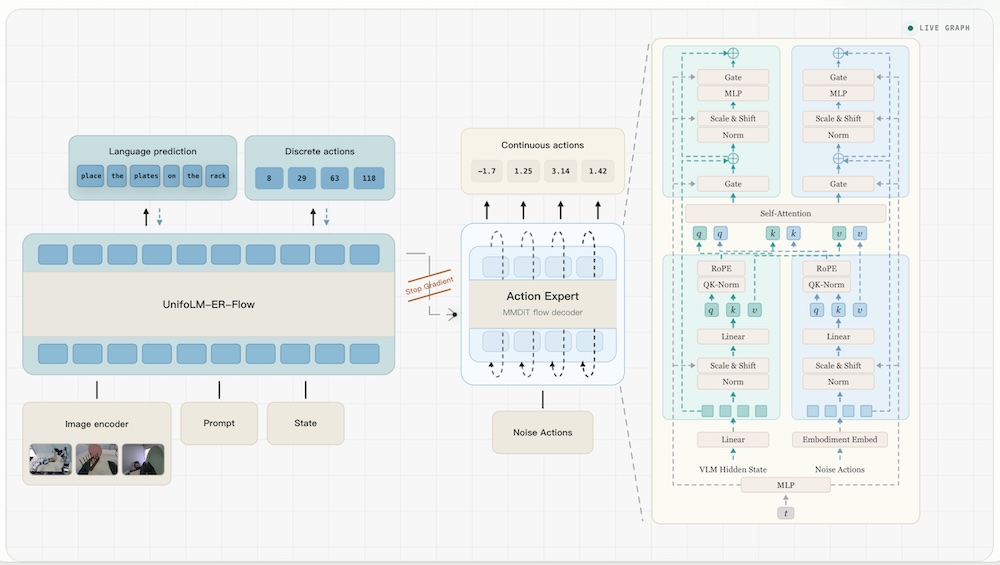Click the VLM Hidden State label
This screenshot has width=1000, height=565.
click(x=733, y=469)
